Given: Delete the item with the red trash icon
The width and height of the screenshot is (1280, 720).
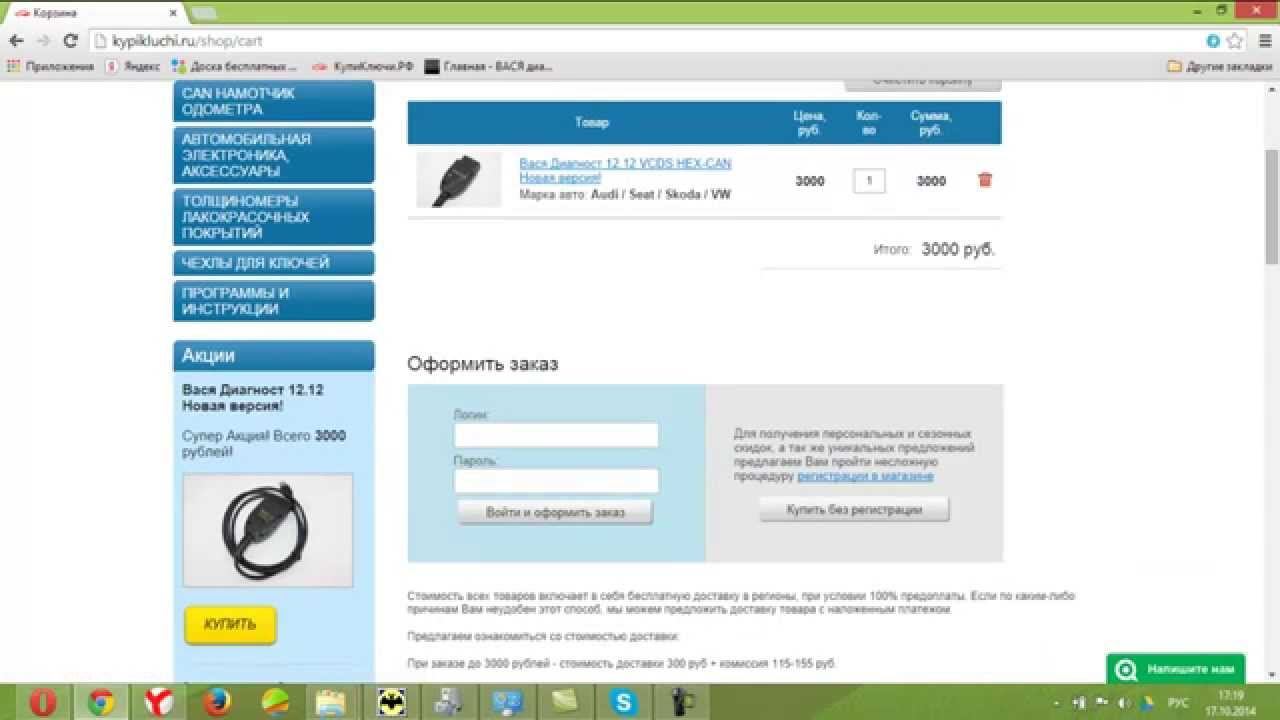Looking at the screenshot, I should pos(985,180).
